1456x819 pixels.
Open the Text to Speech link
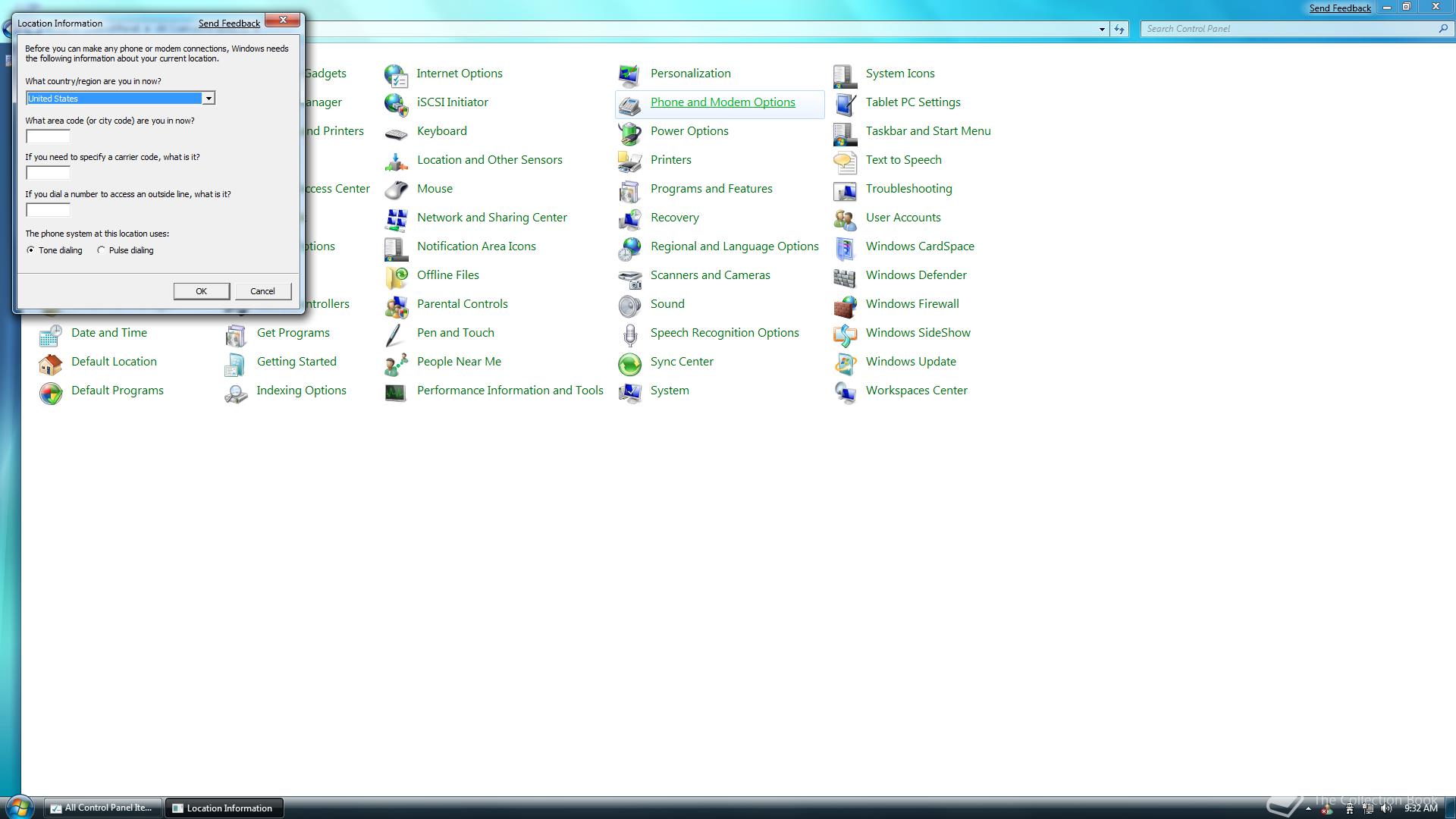pyautogui.click(x=904, y=160)
